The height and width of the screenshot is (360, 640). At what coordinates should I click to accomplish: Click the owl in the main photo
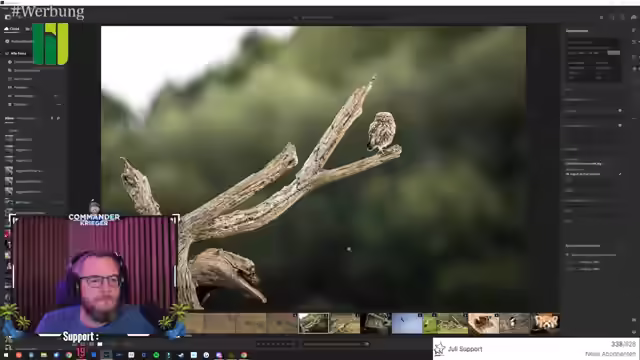point(381,132)
